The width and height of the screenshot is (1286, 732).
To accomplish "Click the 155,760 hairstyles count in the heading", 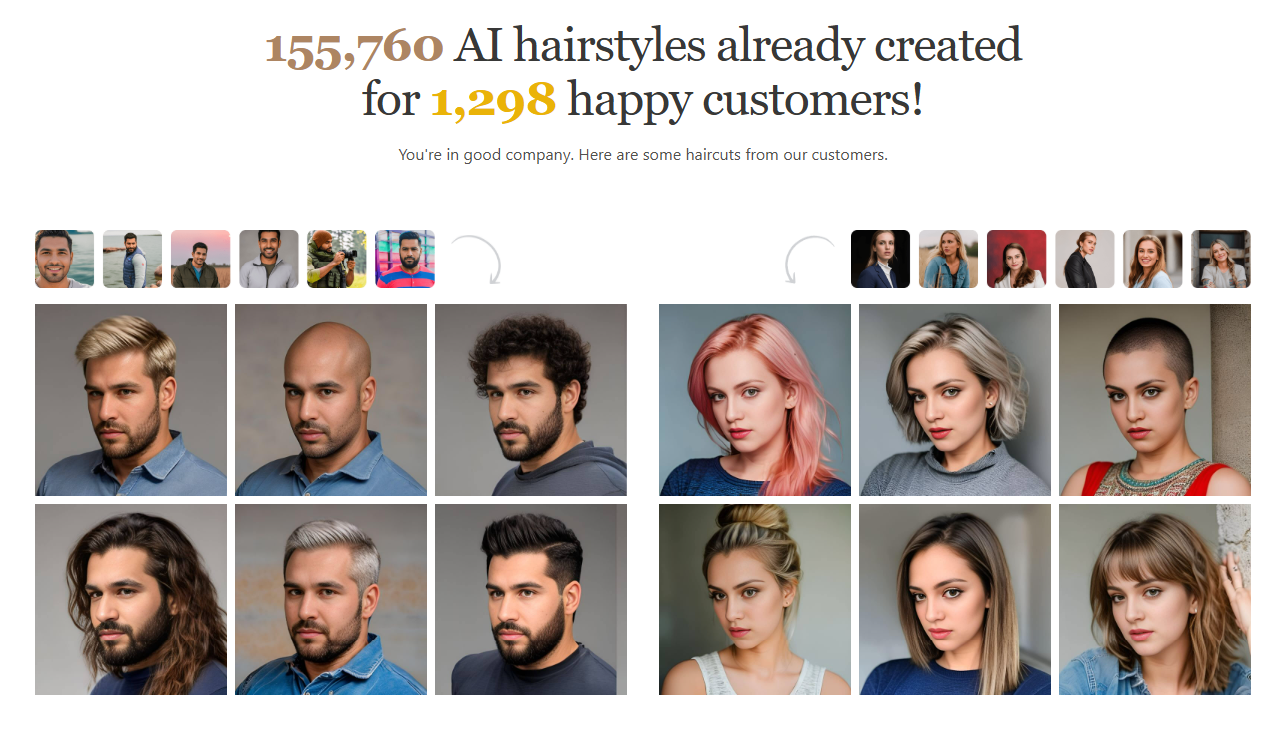I will 354,48.
